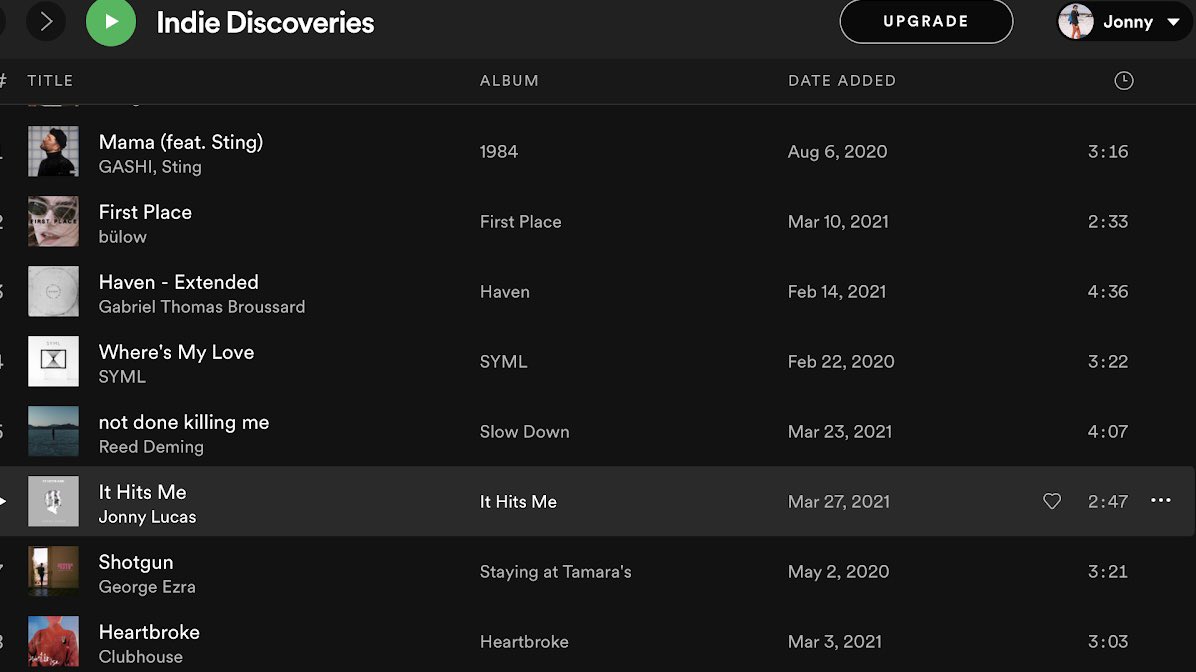Open more options for It Hits Me
1196x672 pixels.
(x=1160, y=500)
